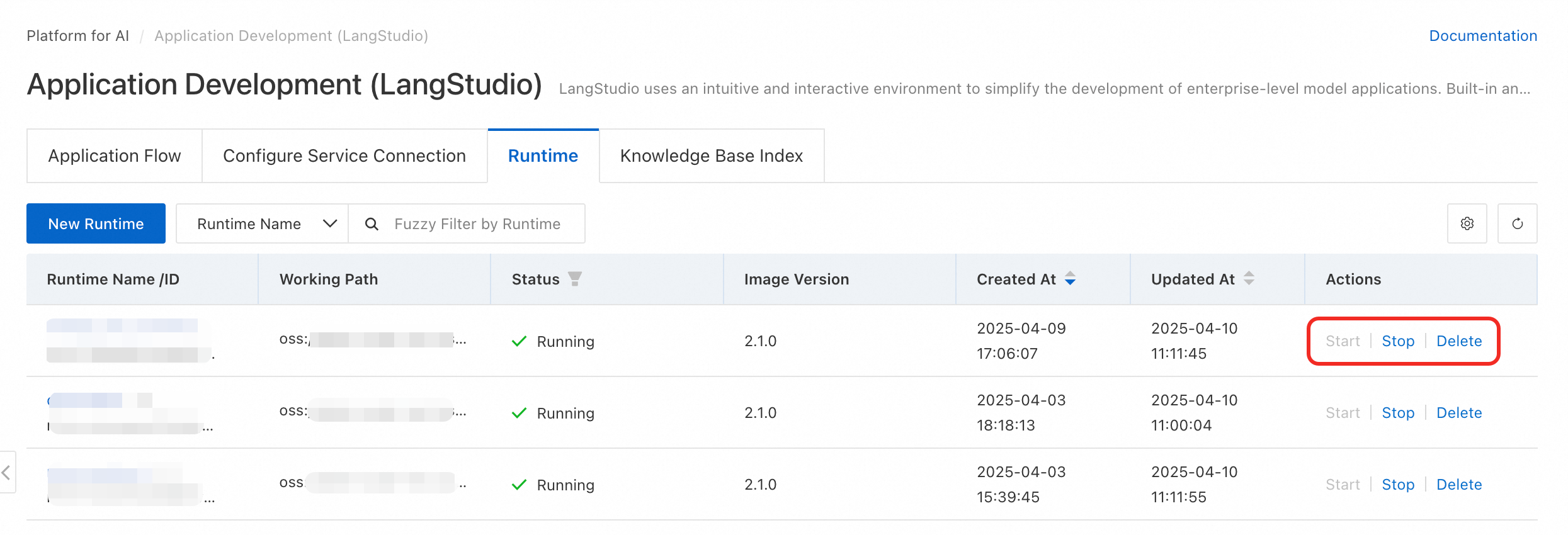The width and height of the screenshot is (1568, 535).
Task: Open the column settings gear icon
Action: coord(1467,223)
